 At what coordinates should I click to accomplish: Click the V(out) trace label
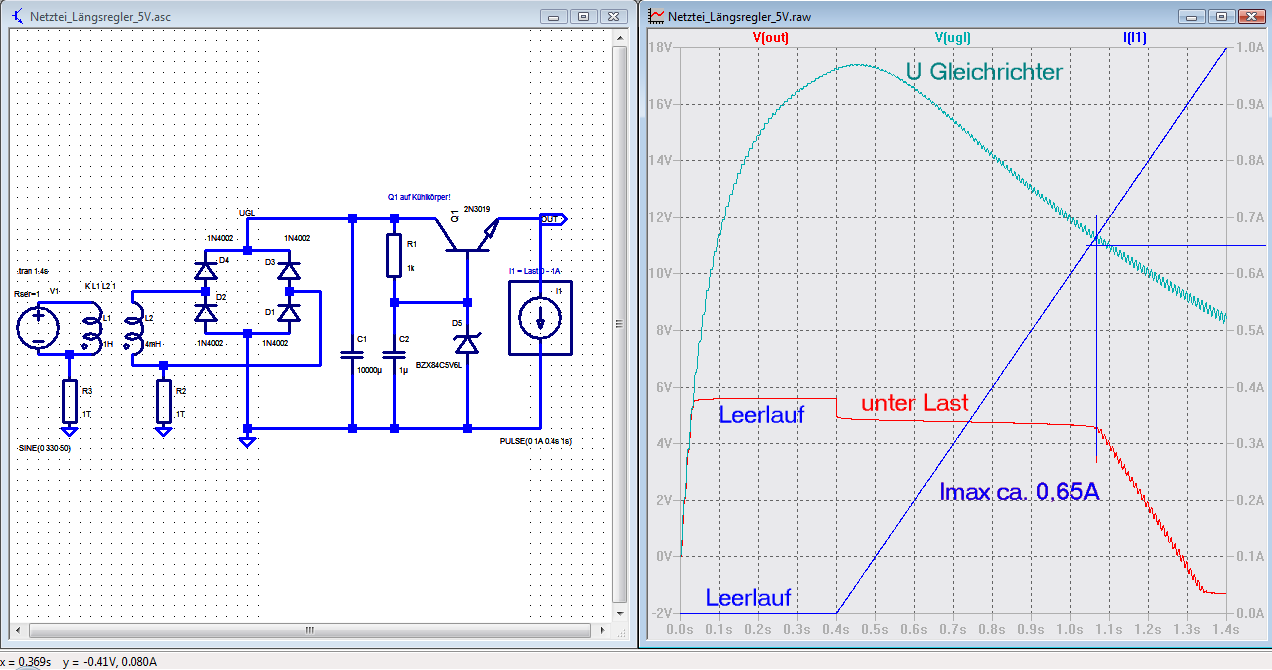[x=770, y=38]
